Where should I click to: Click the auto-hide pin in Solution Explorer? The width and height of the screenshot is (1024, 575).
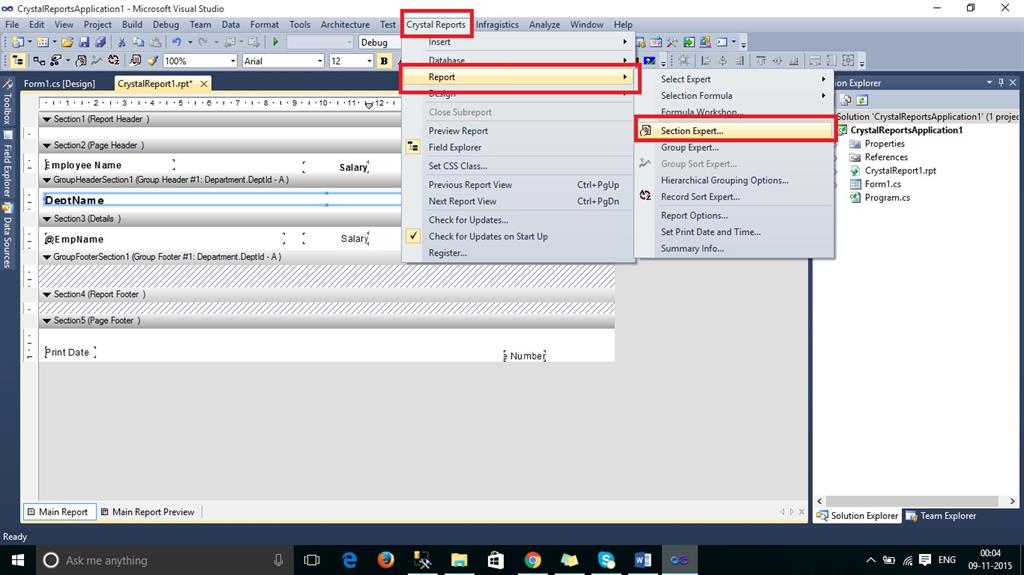click(1000, 82)
